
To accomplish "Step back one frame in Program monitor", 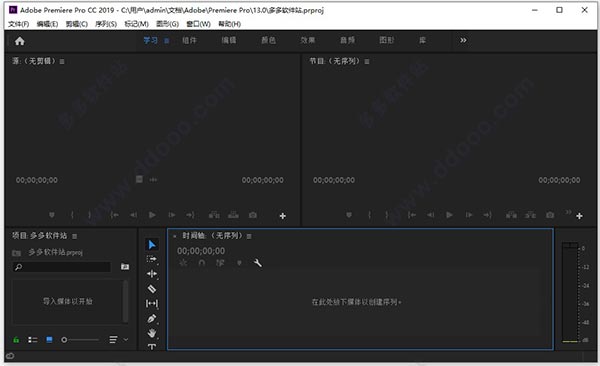I will tap(430, 215).
